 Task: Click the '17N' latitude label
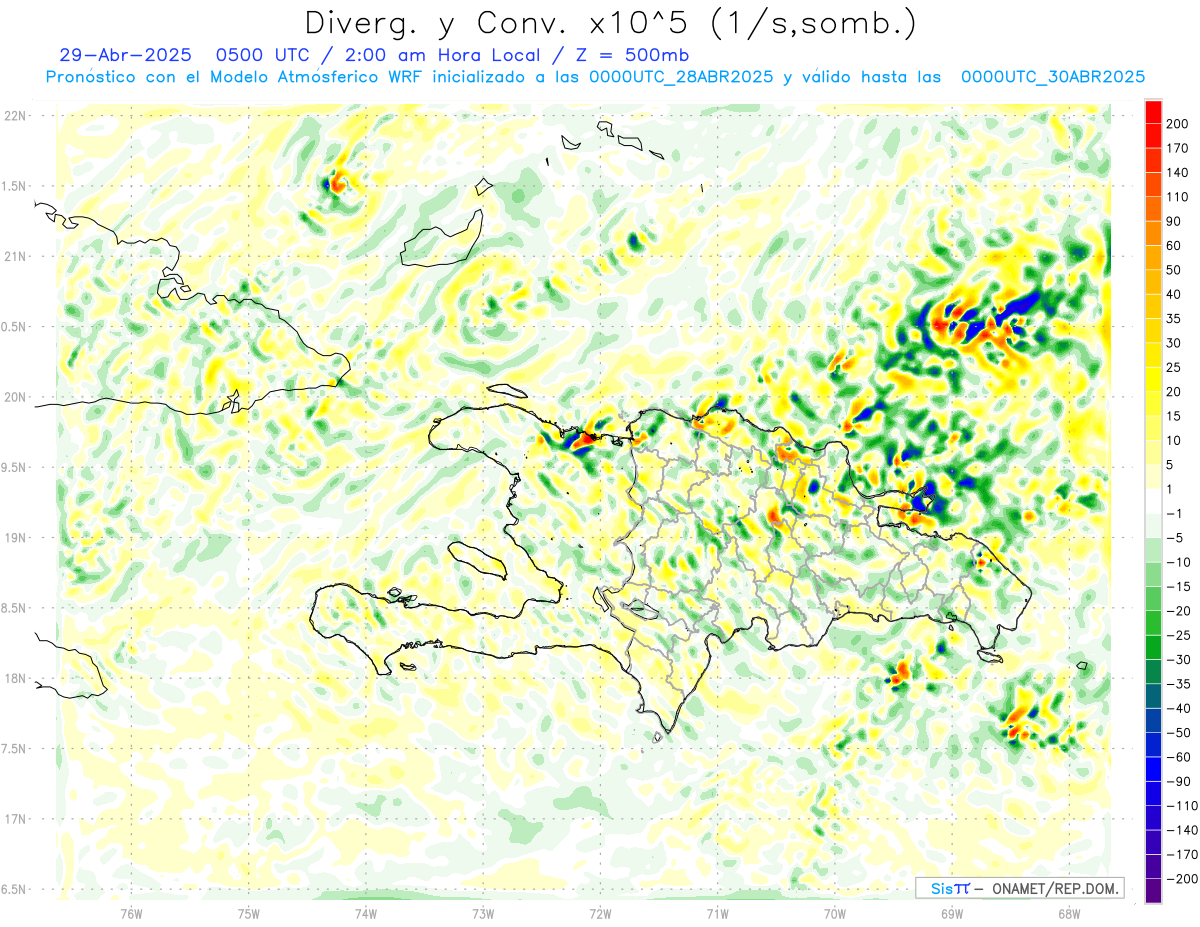pos(15,819)
